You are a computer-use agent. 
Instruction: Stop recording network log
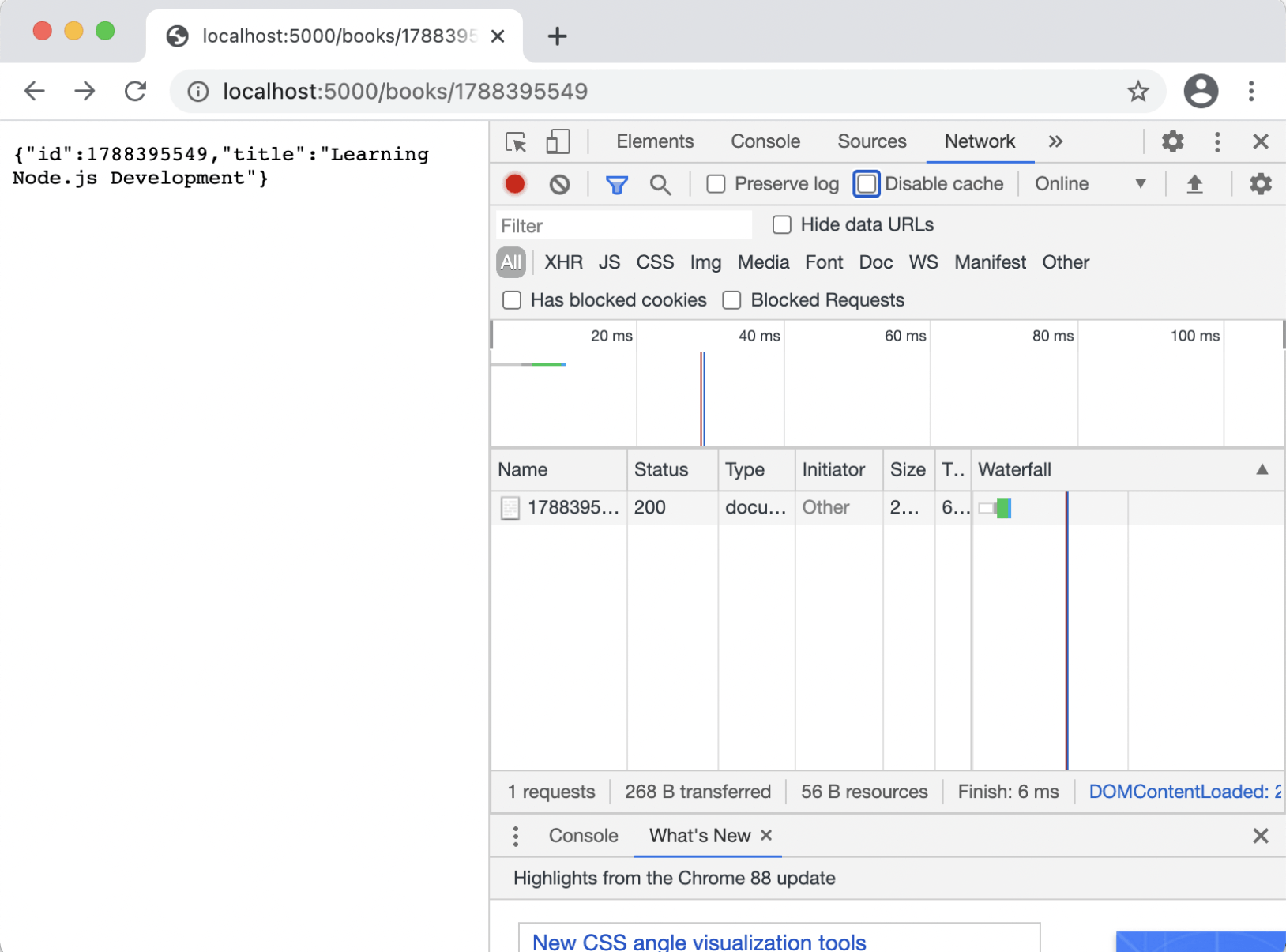[x=515, y=184]
